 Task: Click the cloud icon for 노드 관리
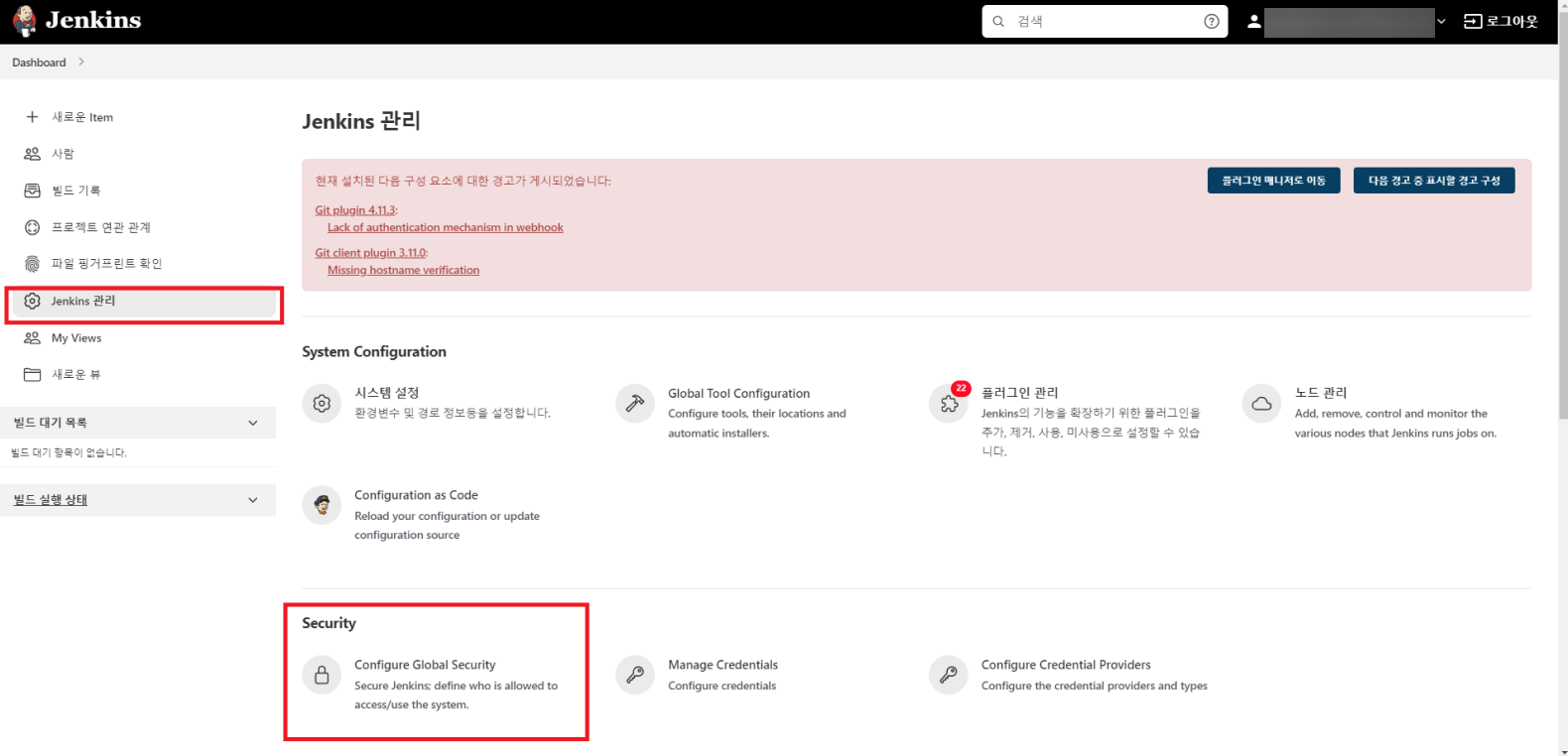1261,404
